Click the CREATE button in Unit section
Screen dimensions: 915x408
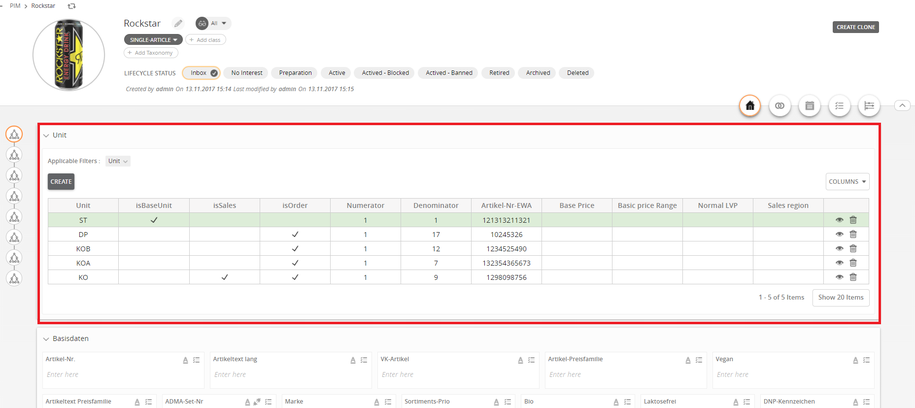pos(61,182)
